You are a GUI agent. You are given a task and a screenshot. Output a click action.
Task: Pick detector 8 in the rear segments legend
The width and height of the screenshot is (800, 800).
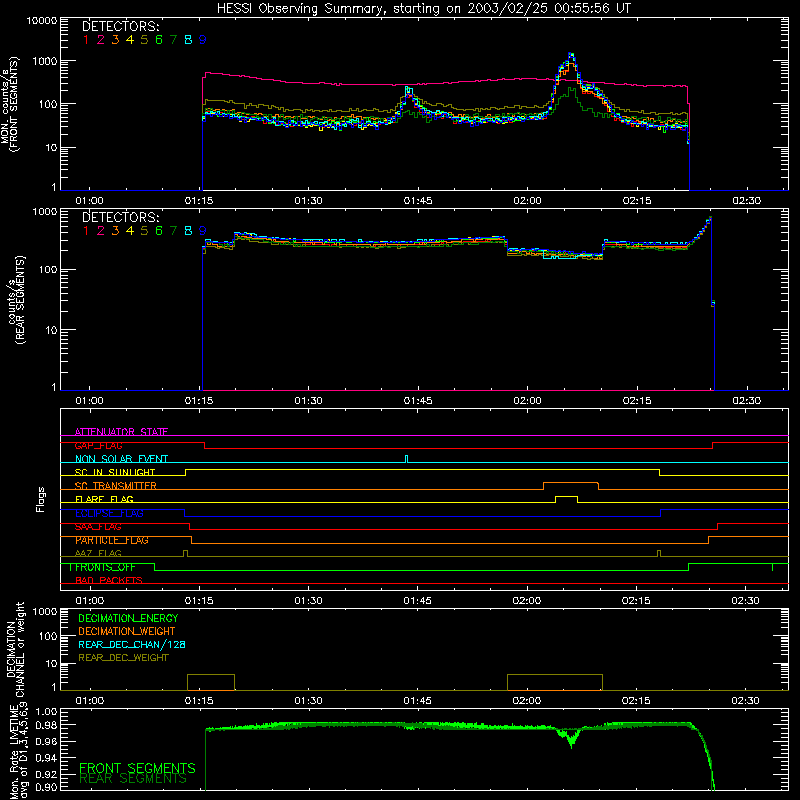188,231
